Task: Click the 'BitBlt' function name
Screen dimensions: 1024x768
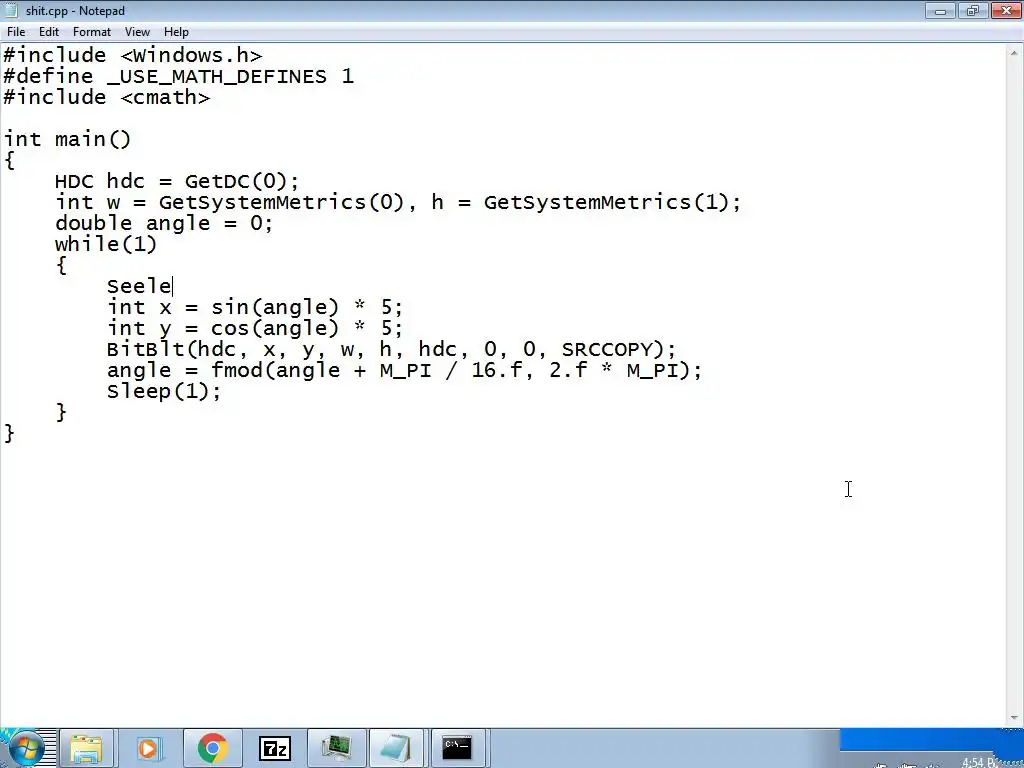Action: (146, 349)
